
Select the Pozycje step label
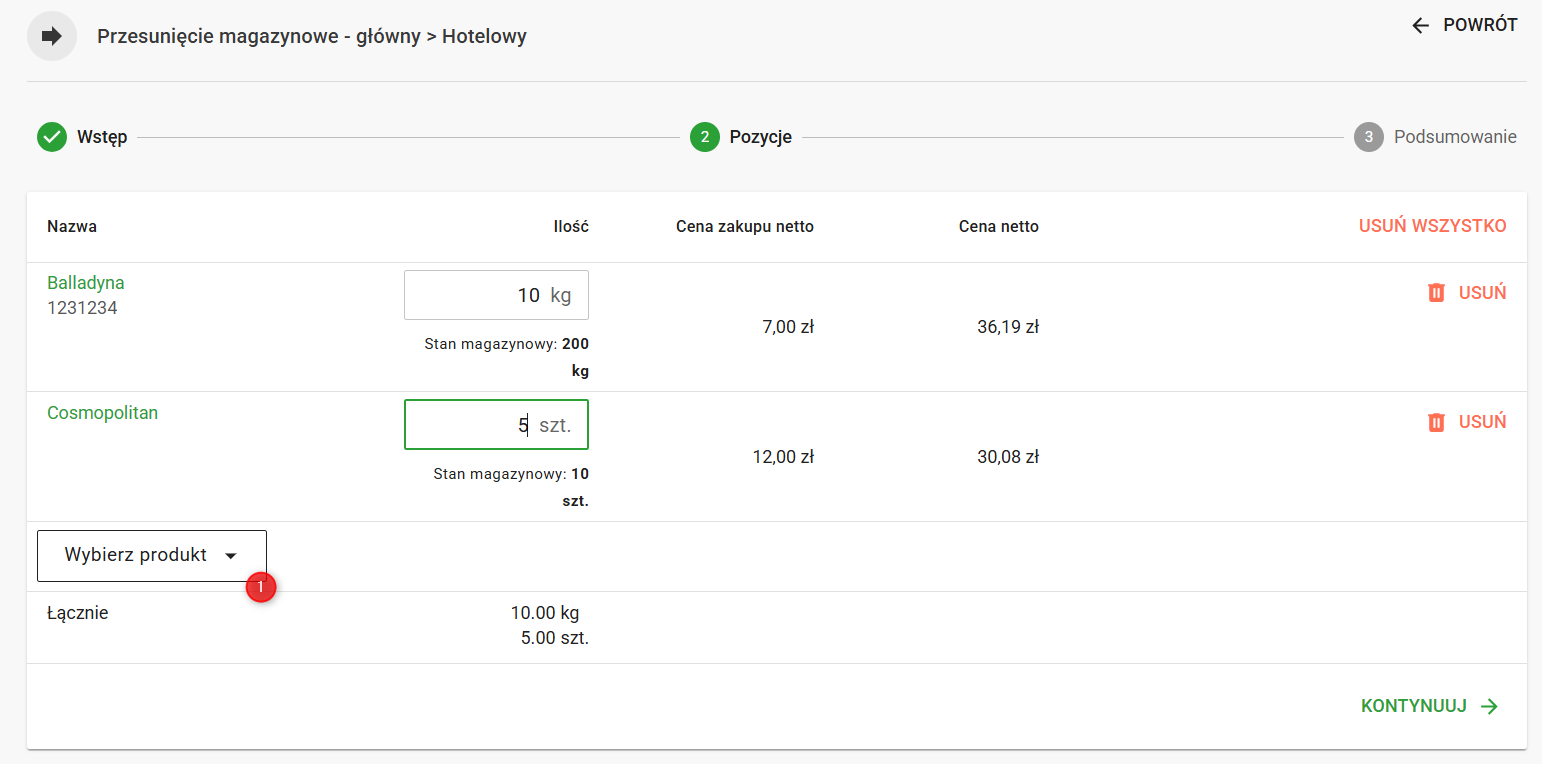[x=760, y=137]
